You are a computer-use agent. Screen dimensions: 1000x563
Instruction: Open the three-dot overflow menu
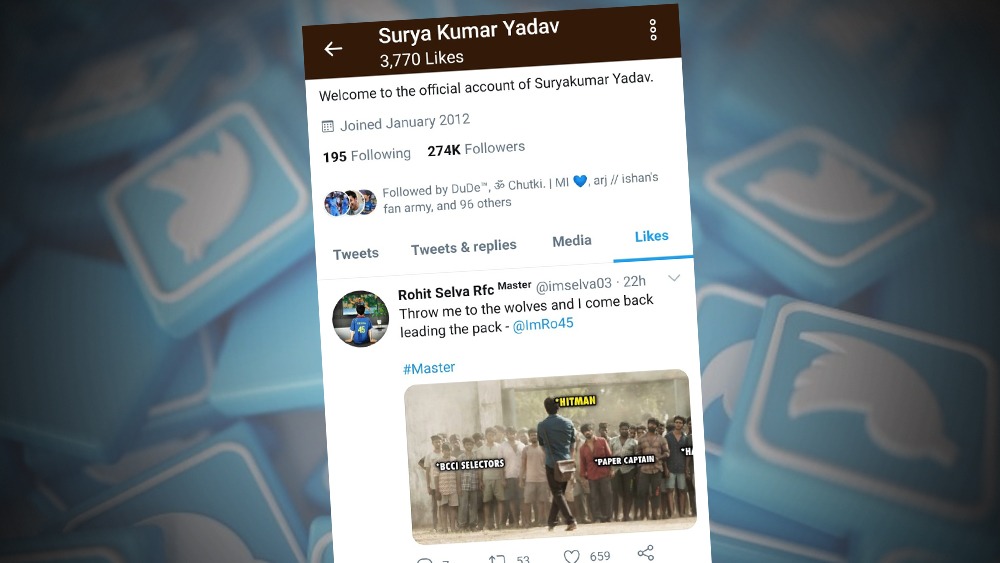tap(652, 29)
